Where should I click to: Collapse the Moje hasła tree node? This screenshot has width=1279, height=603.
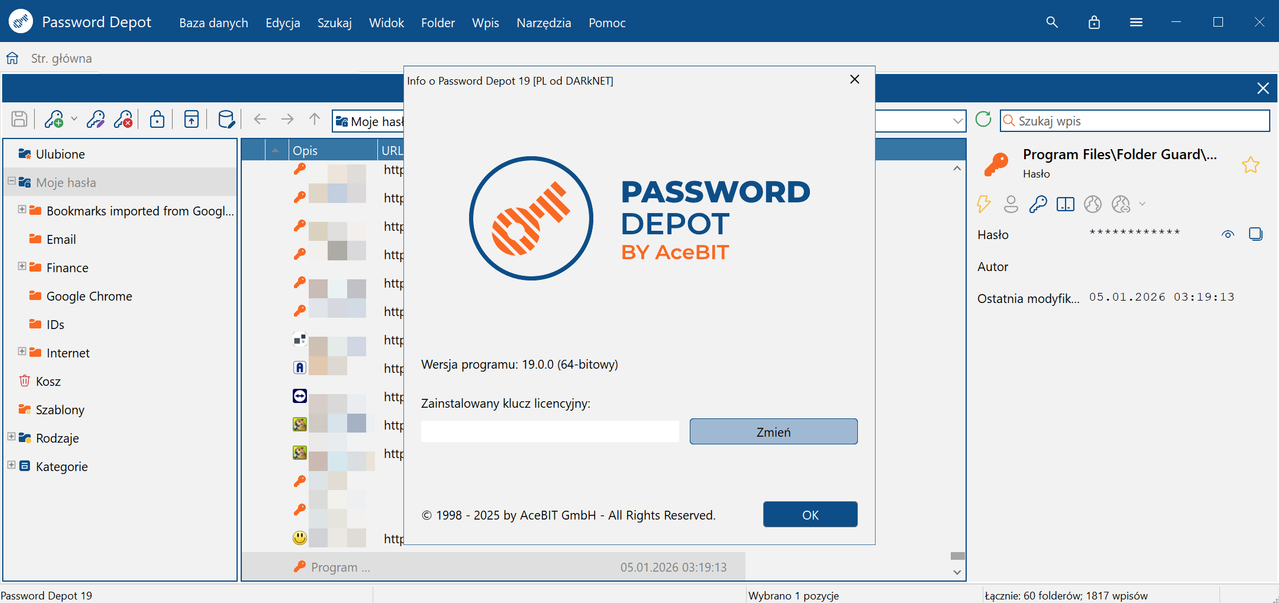coord(11,182)
